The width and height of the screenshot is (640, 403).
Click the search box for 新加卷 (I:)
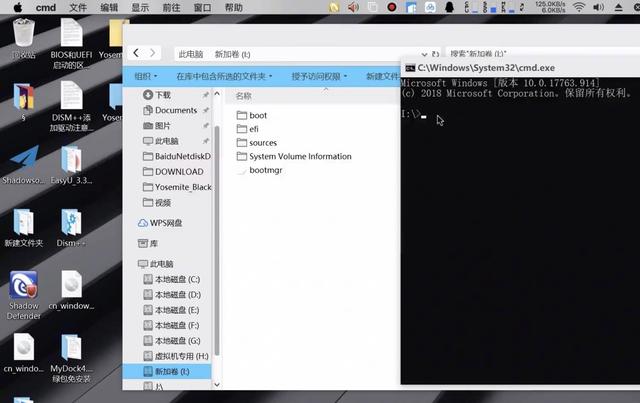point(543,53)
